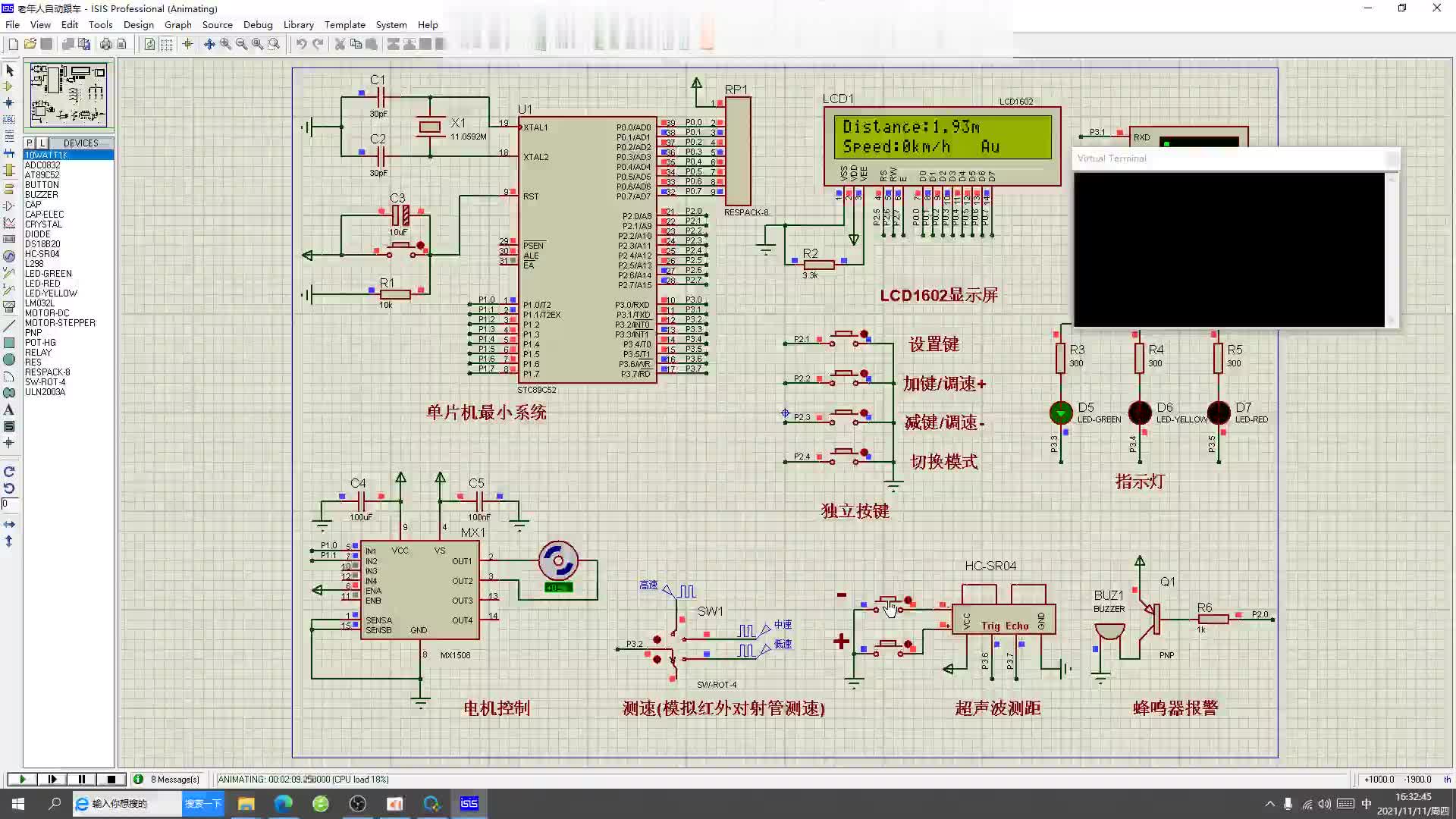The height and width of the screenshot is (819, 1456).
Task: Open the File menu
Action: tap(12, 24)
